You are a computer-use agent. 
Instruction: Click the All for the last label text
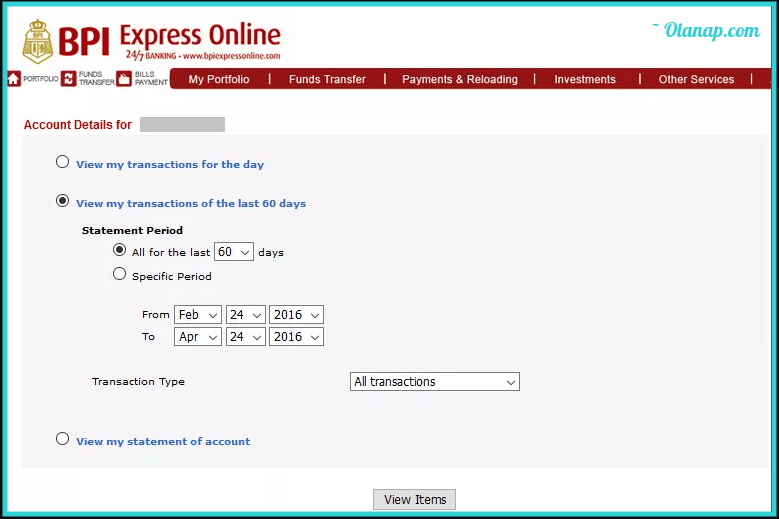pos(171,252)
